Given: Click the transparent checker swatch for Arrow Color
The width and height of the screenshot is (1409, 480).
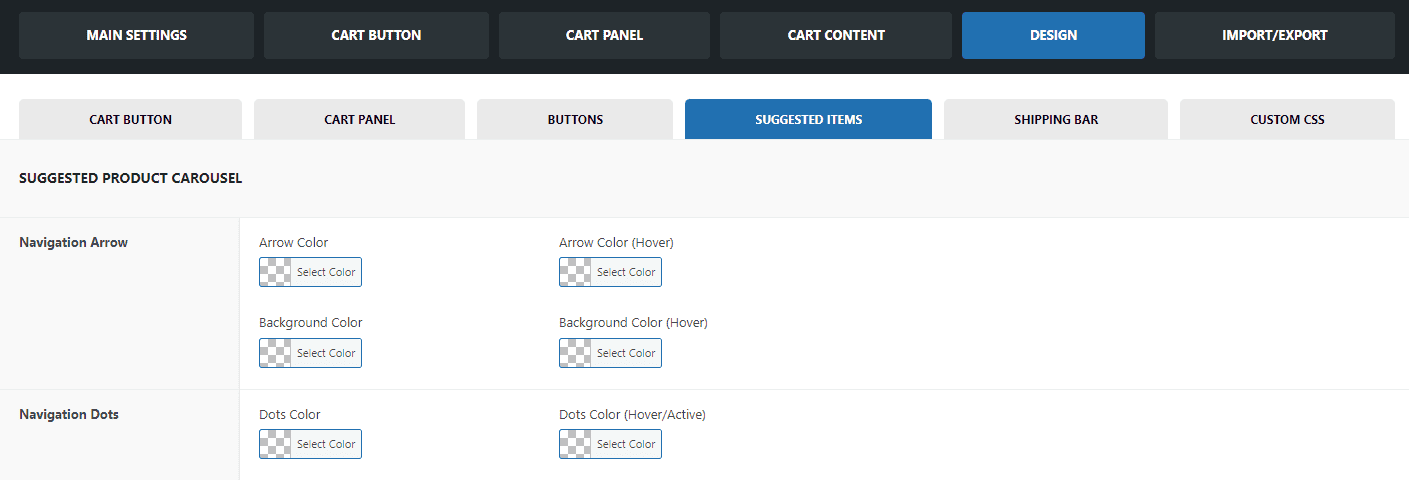Looking at the screenshot, I should click(276, 272).
